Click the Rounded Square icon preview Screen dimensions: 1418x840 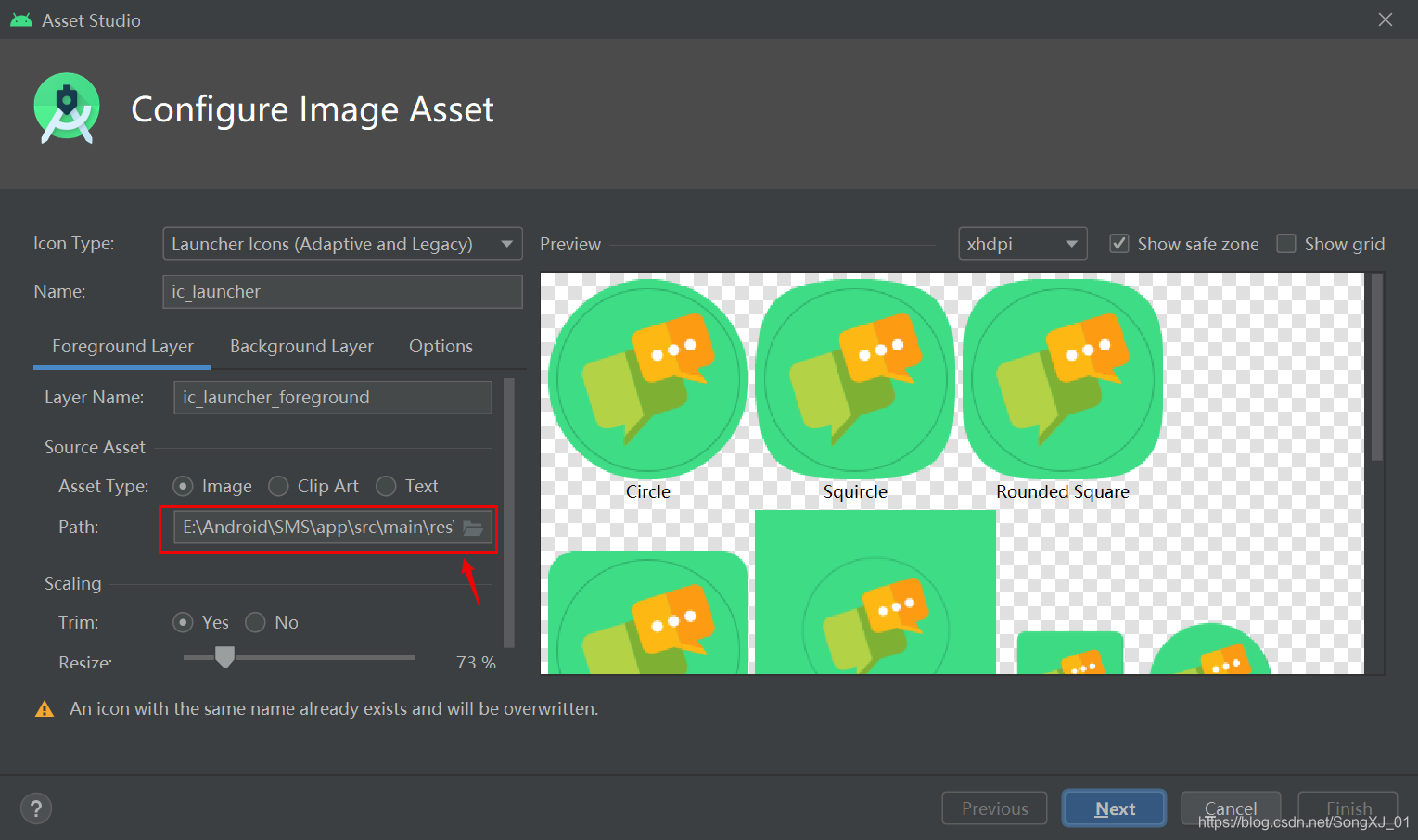point(1063,379)
